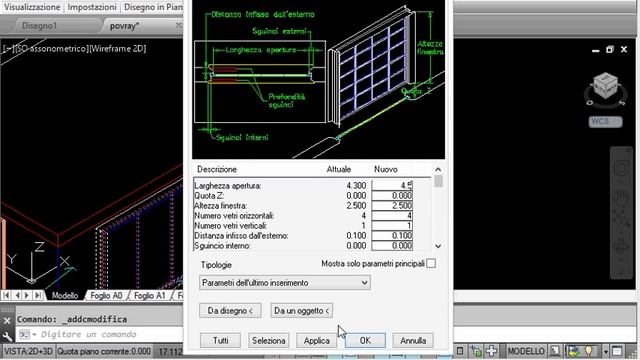Click the [SO assonometrico] view control label

tap(50, 49)
